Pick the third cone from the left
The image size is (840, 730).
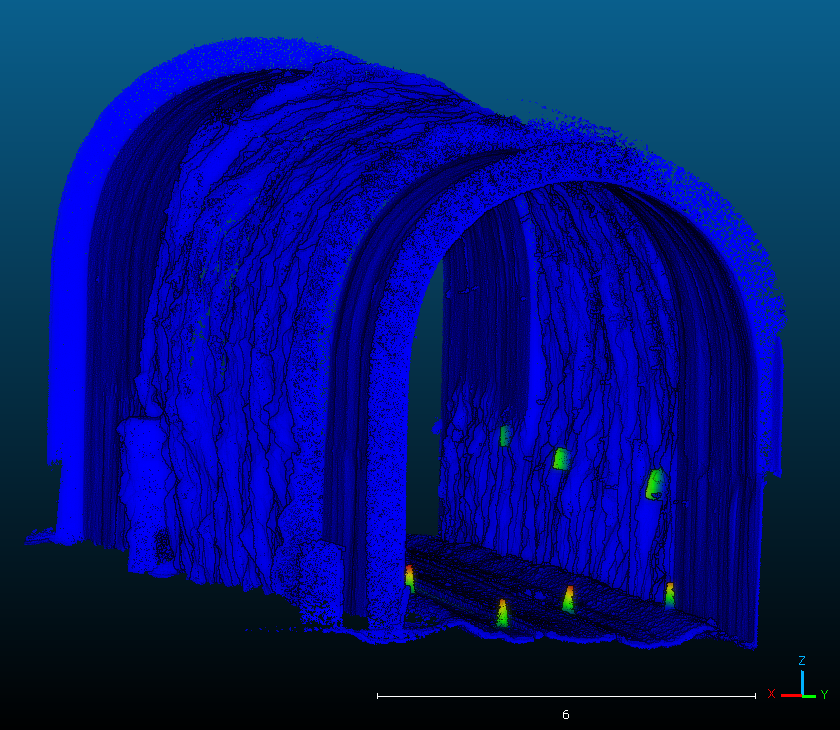pyautogui.click(x=568, y=600)
